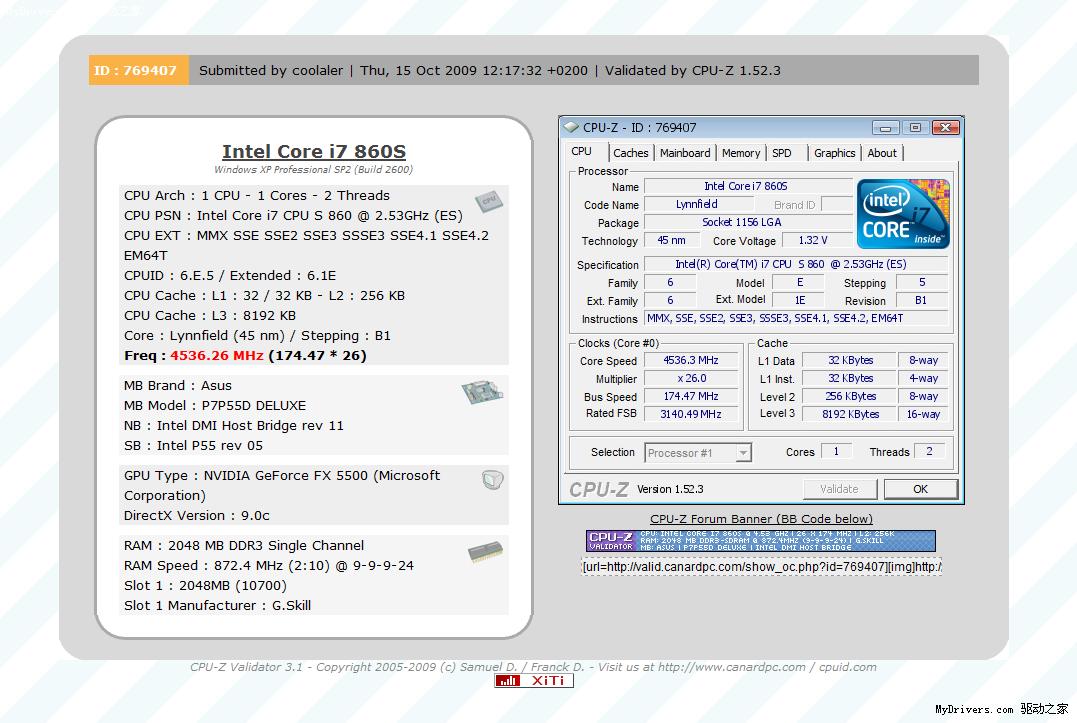1077x723 pixels.
Task: Switch to the Memory tab
Action: (x=740, y=153)
